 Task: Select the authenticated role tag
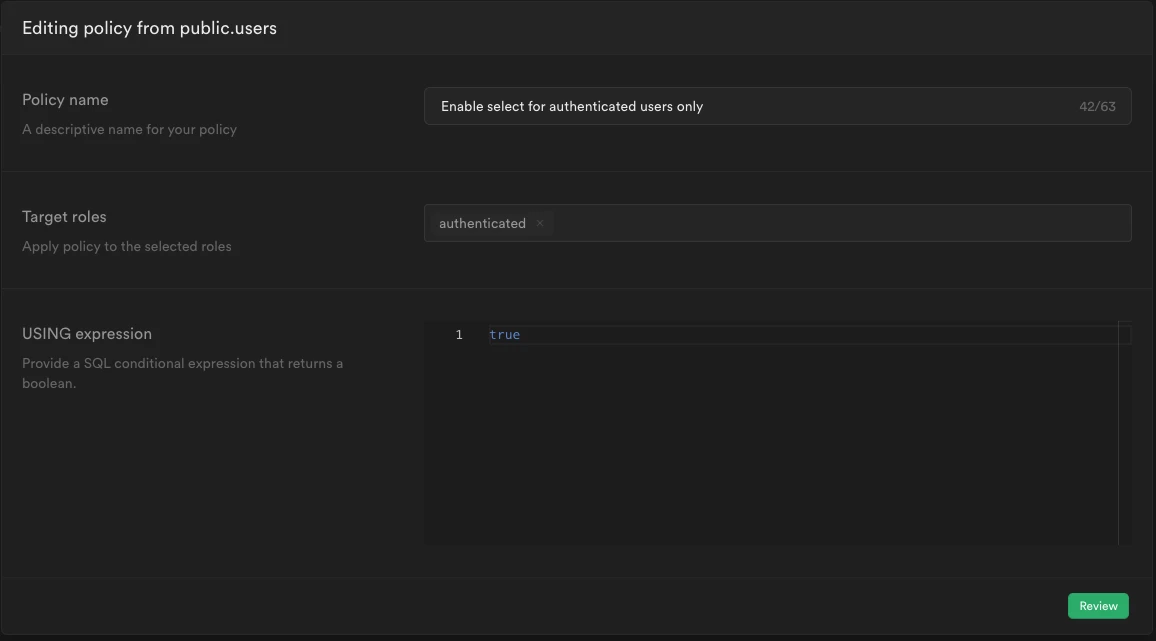click(482, 223)
